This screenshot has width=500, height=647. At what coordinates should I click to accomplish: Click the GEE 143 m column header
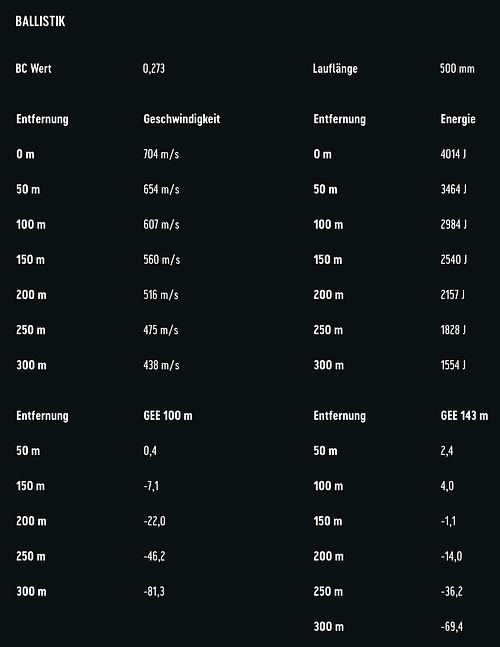click(x=464, y=416)
